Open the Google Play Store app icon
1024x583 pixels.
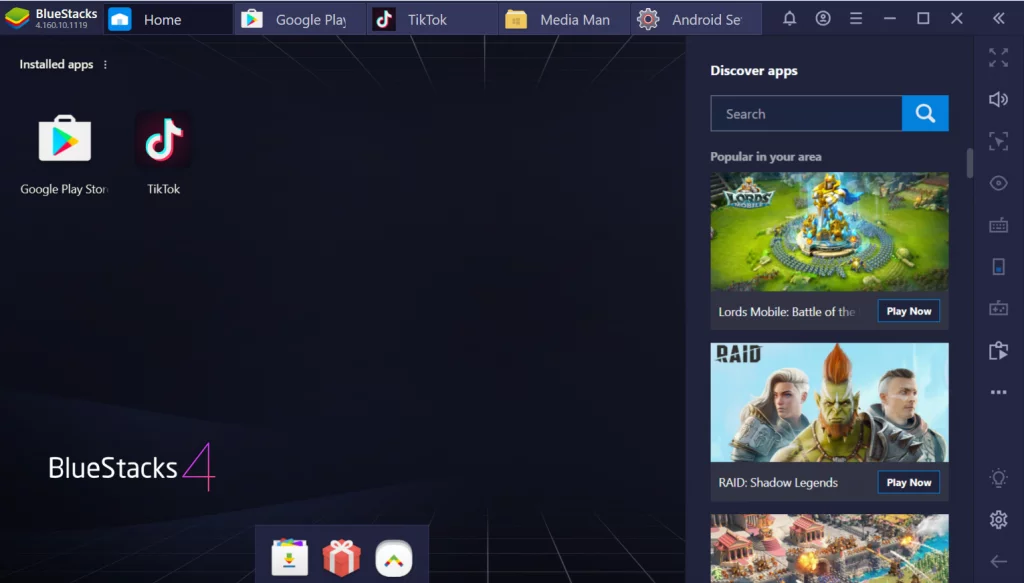[64, 138]
